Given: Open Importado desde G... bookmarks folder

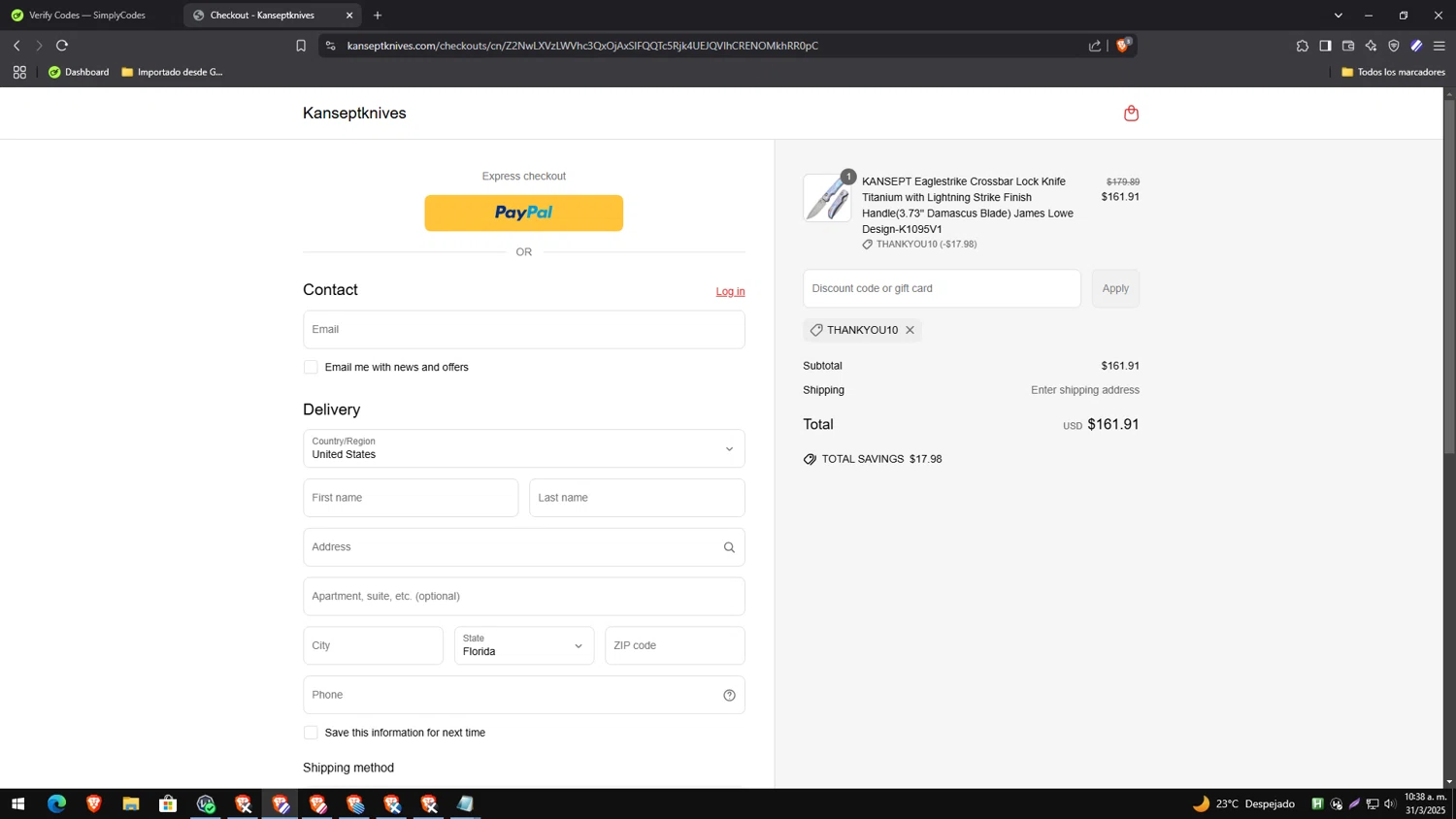Looking at the screenshot, I should point(173,72).
